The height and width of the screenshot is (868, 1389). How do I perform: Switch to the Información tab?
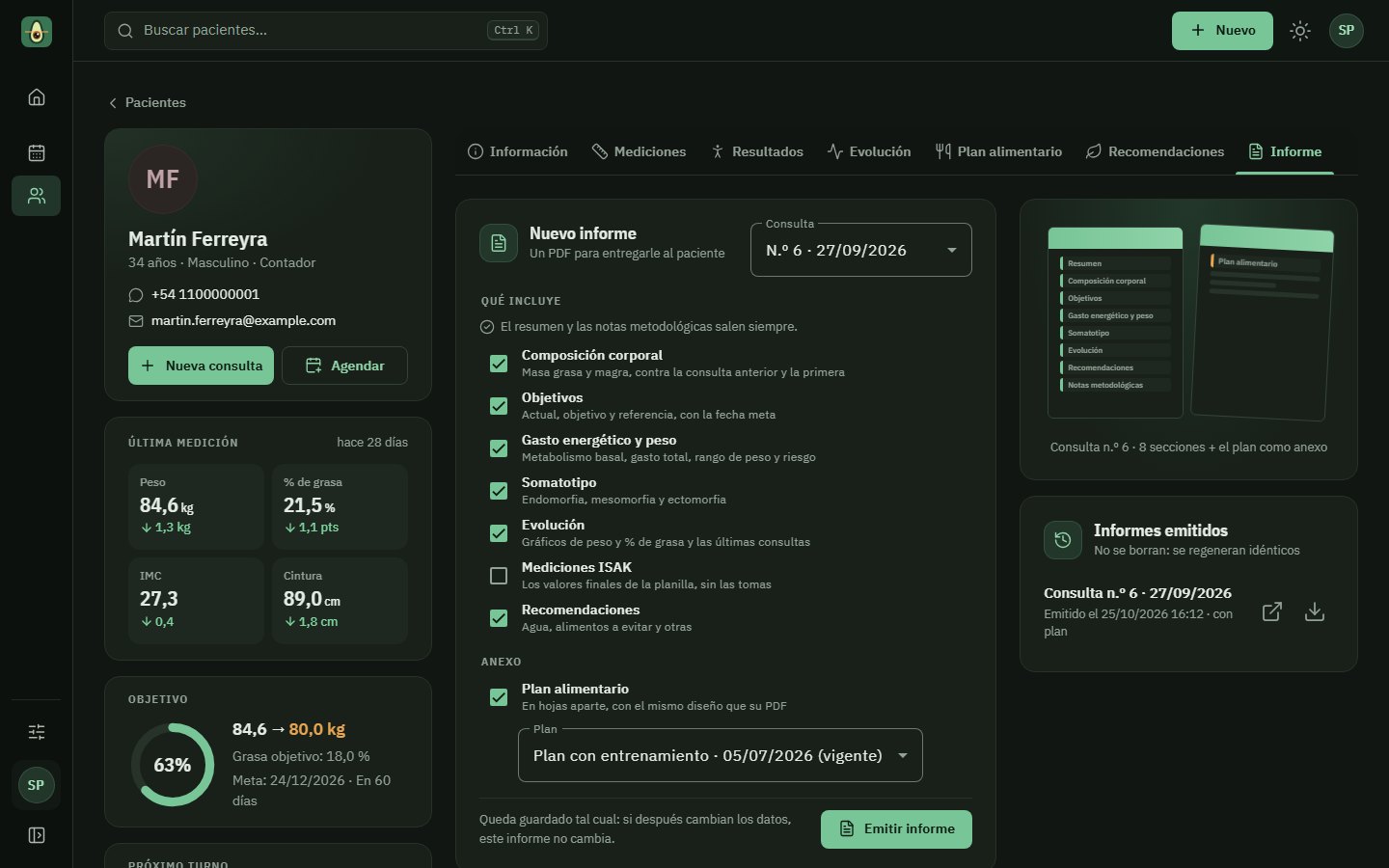[x=518, y=152]
